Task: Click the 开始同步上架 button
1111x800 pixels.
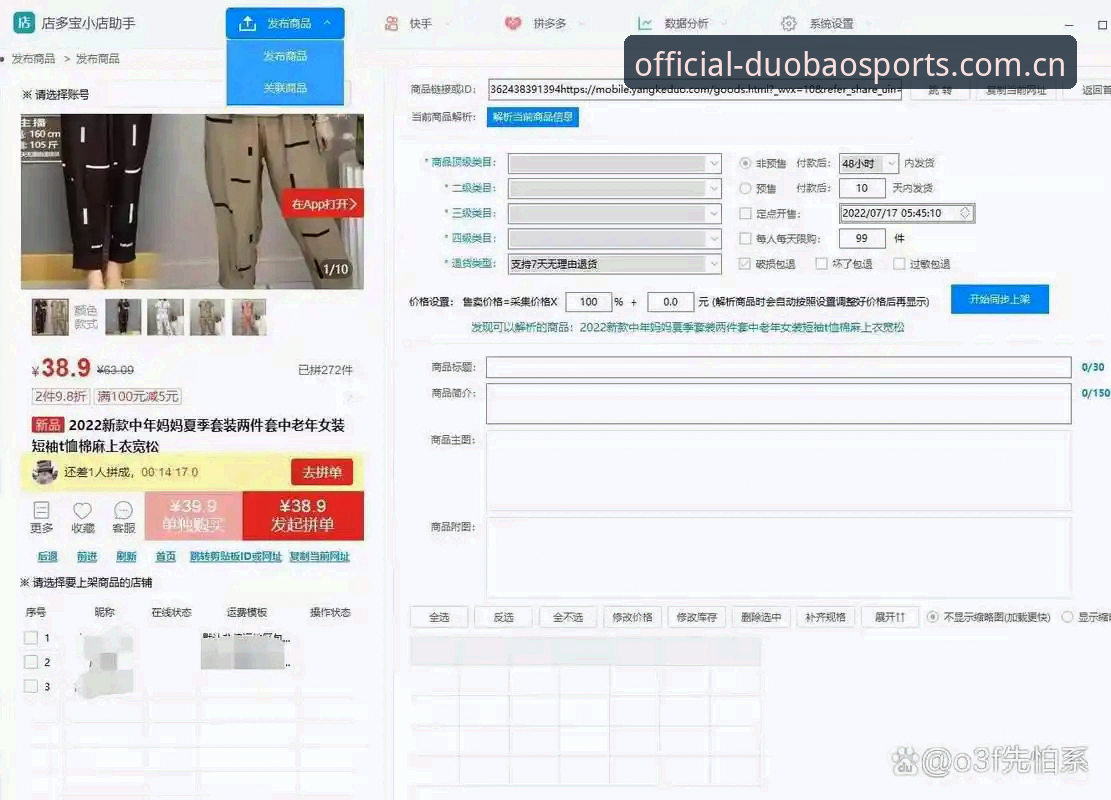Action: [x=1000, y=299]
